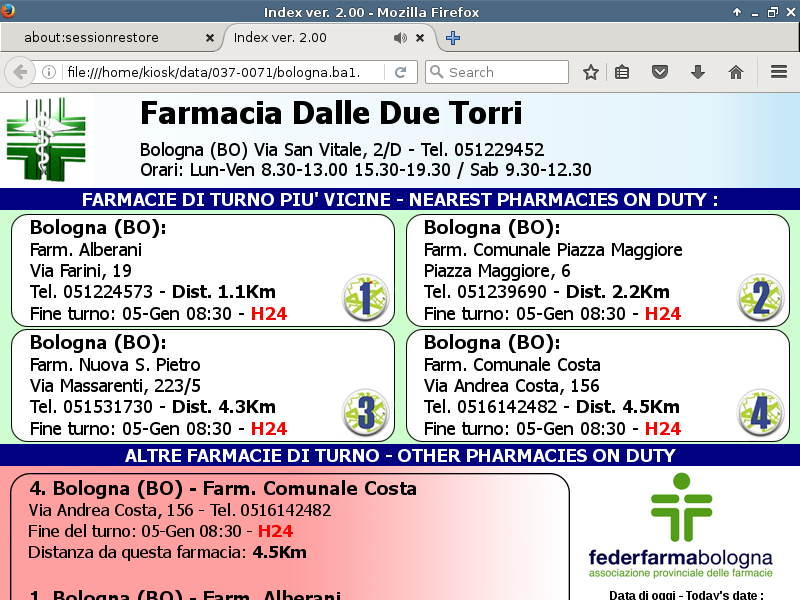Go to the Firefox home page icon
The height and width of the screenshot is (600, 800).
click(x=736, y=72)
